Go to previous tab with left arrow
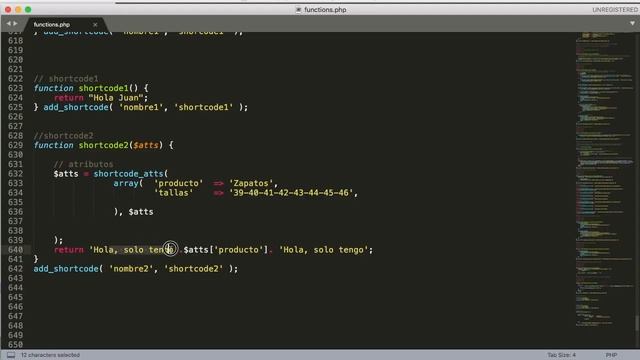The height and width of the screenshot is (360, 640). coord(8,24)
